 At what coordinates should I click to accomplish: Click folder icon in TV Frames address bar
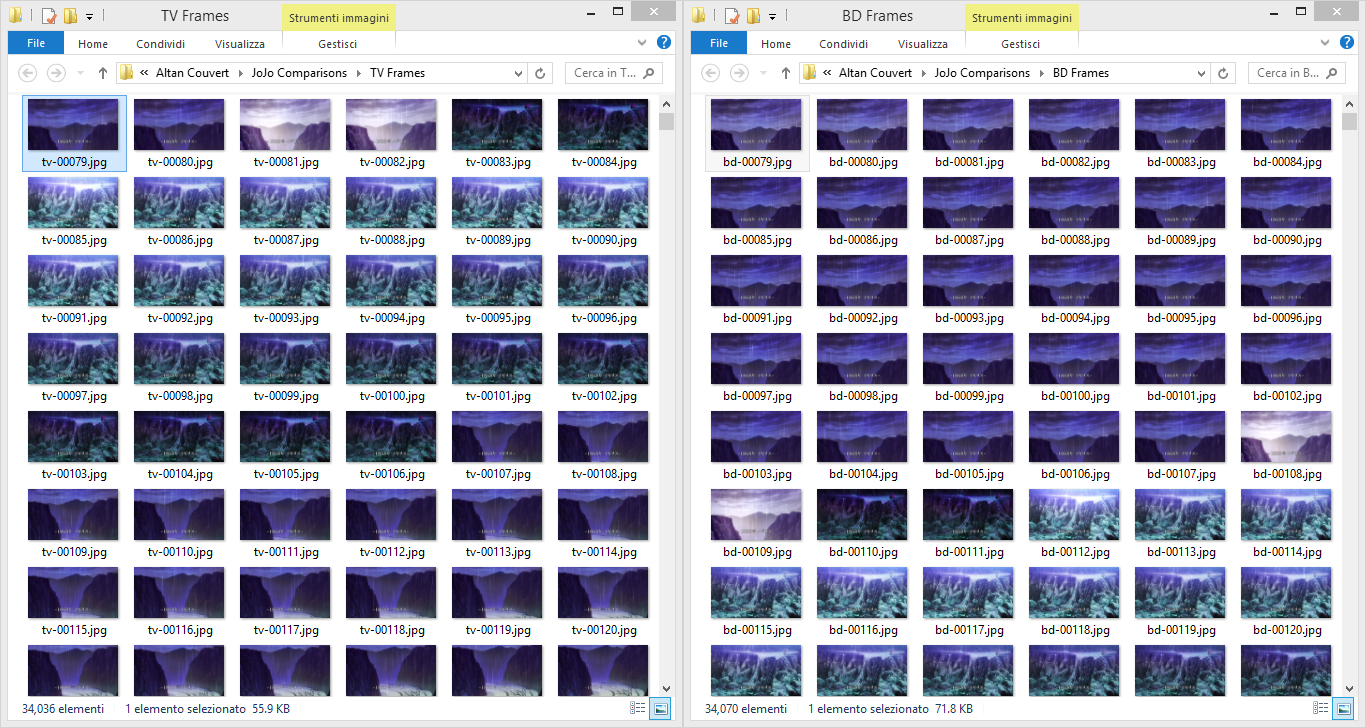click(126, 73)
